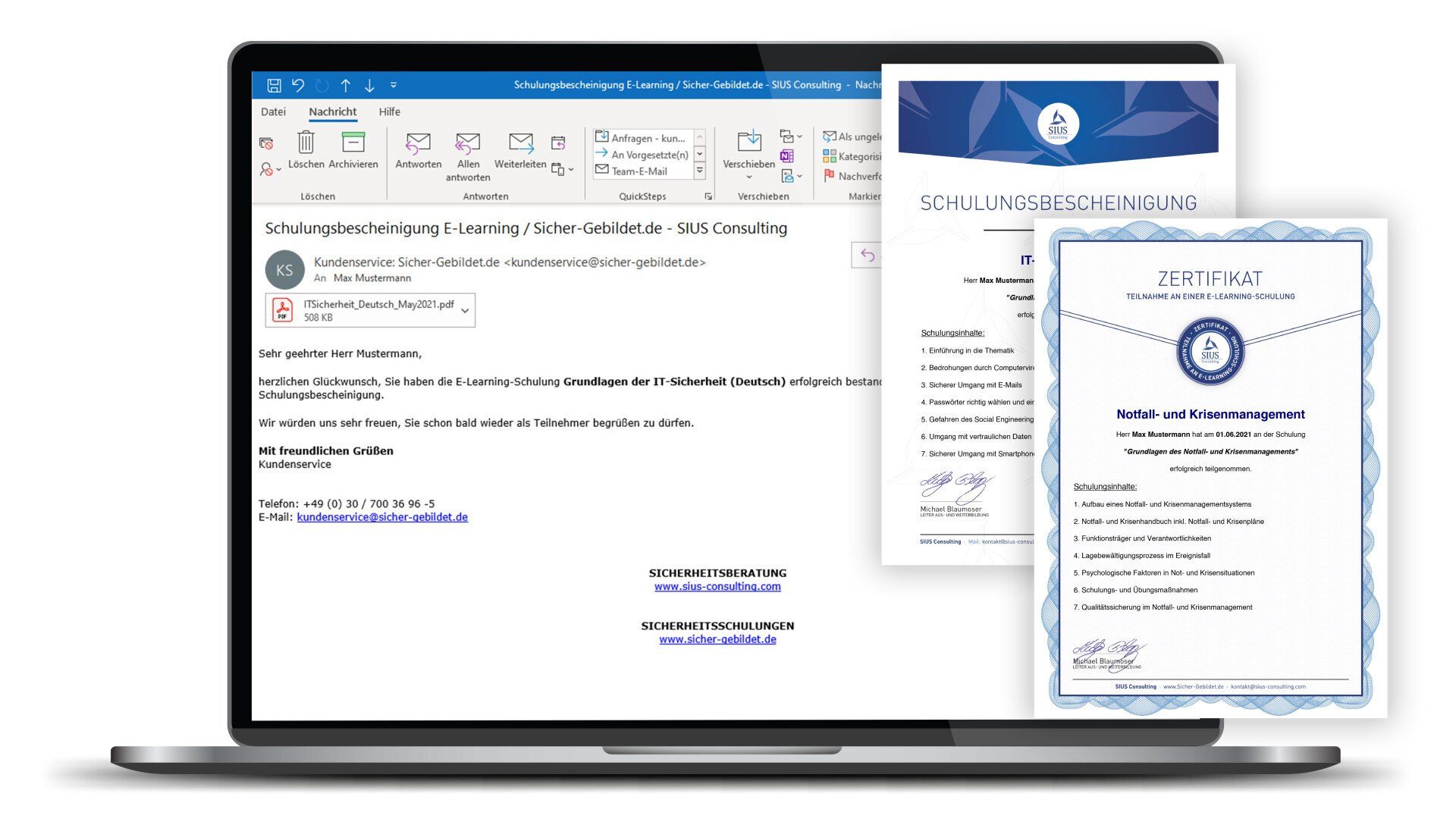Click the Löschen trash can icon

tap(306, 143)
